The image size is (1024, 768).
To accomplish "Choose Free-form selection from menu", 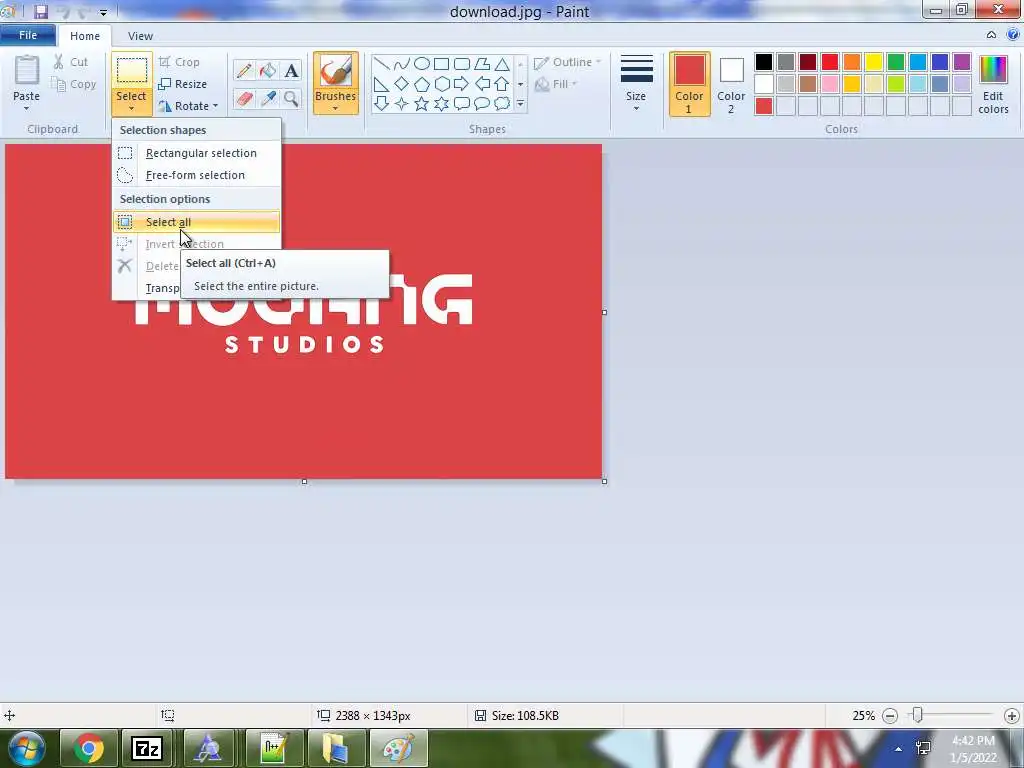I will 197,175.
